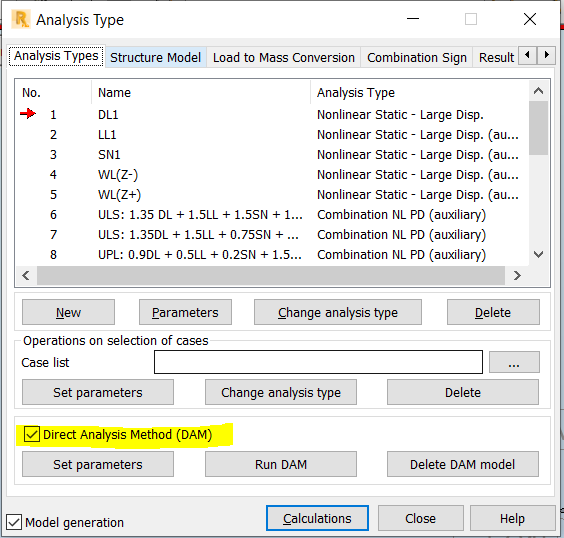Click the list scroll-down arrow

(x=538, y=255)
